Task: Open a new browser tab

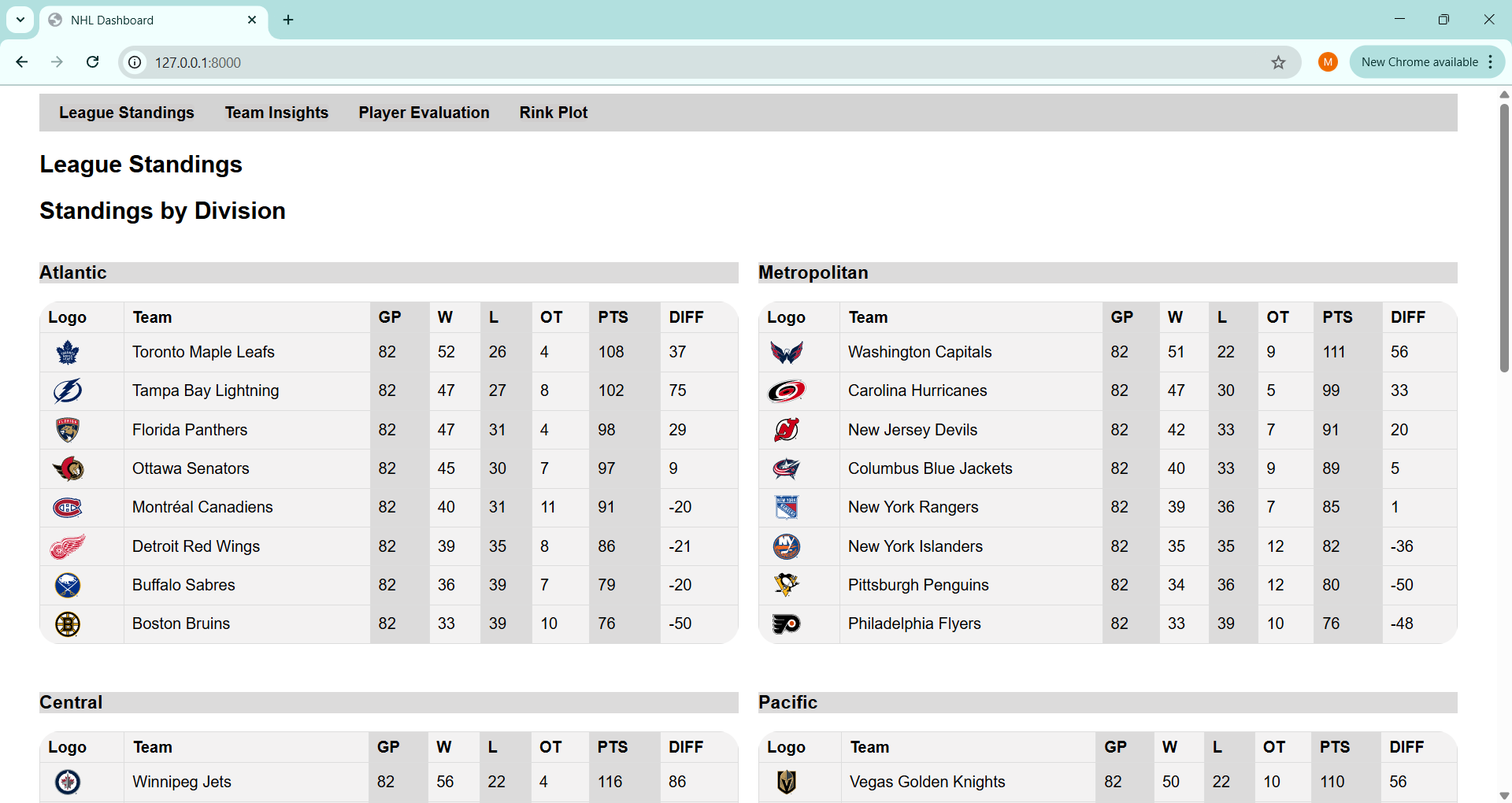Action: [288, 20]
